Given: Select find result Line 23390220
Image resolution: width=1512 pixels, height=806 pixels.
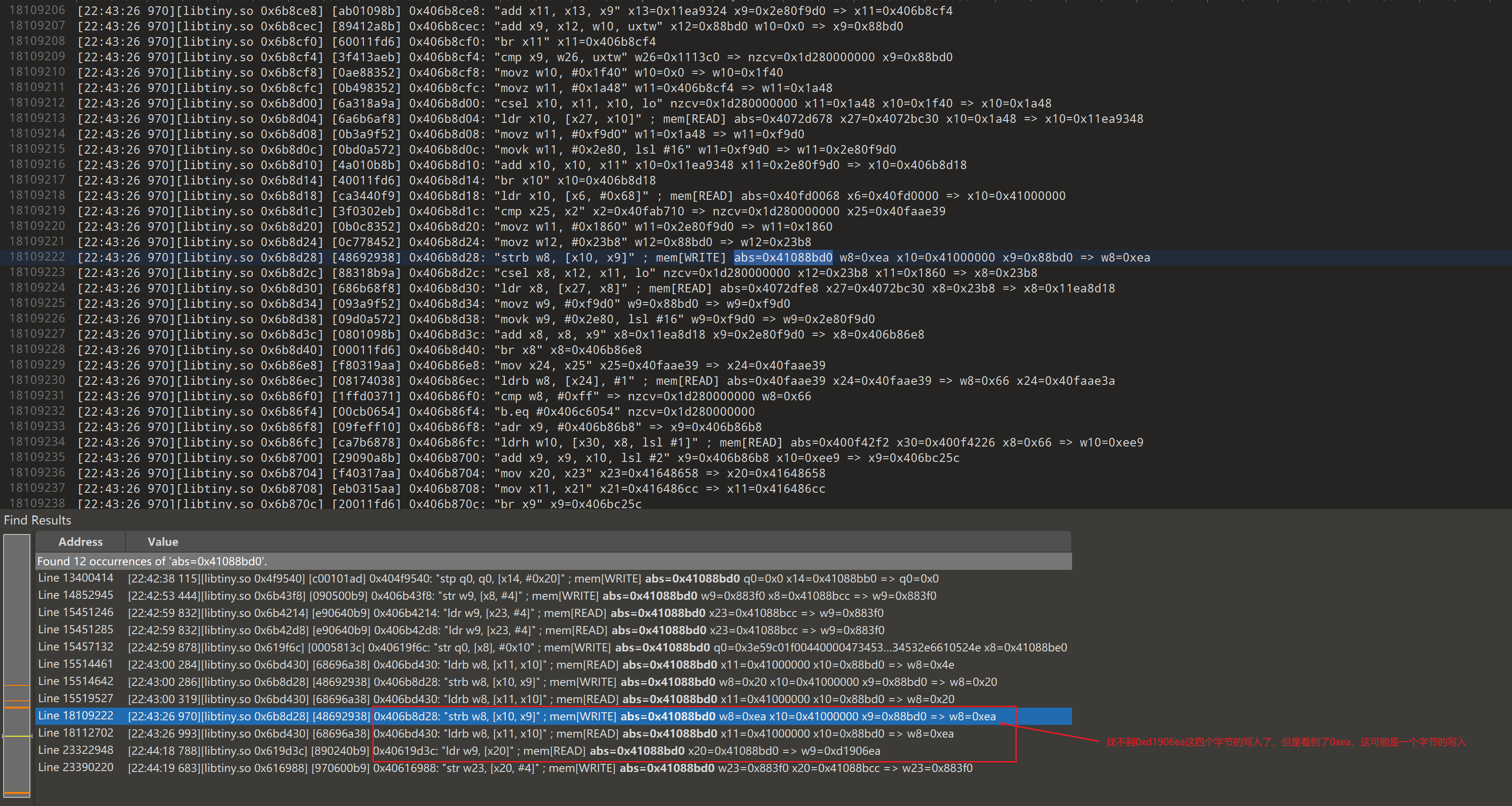Looking at the screenshot, I should pos(554,768).
